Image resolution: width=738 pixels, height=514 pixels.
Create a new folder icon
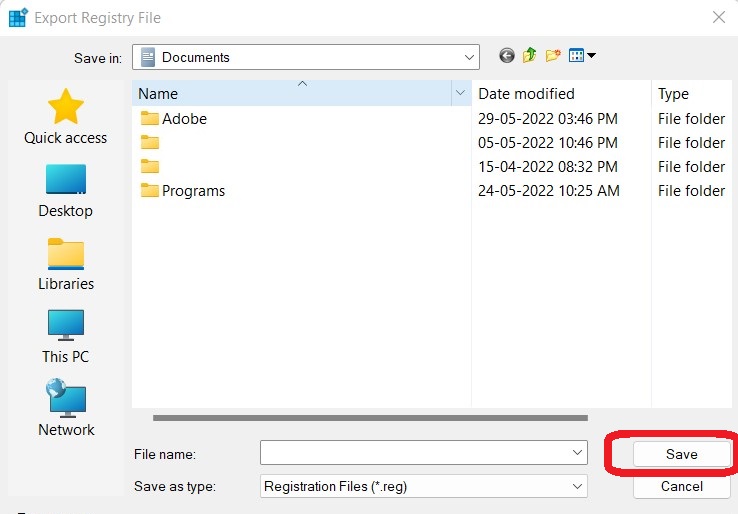pos(553,56)
